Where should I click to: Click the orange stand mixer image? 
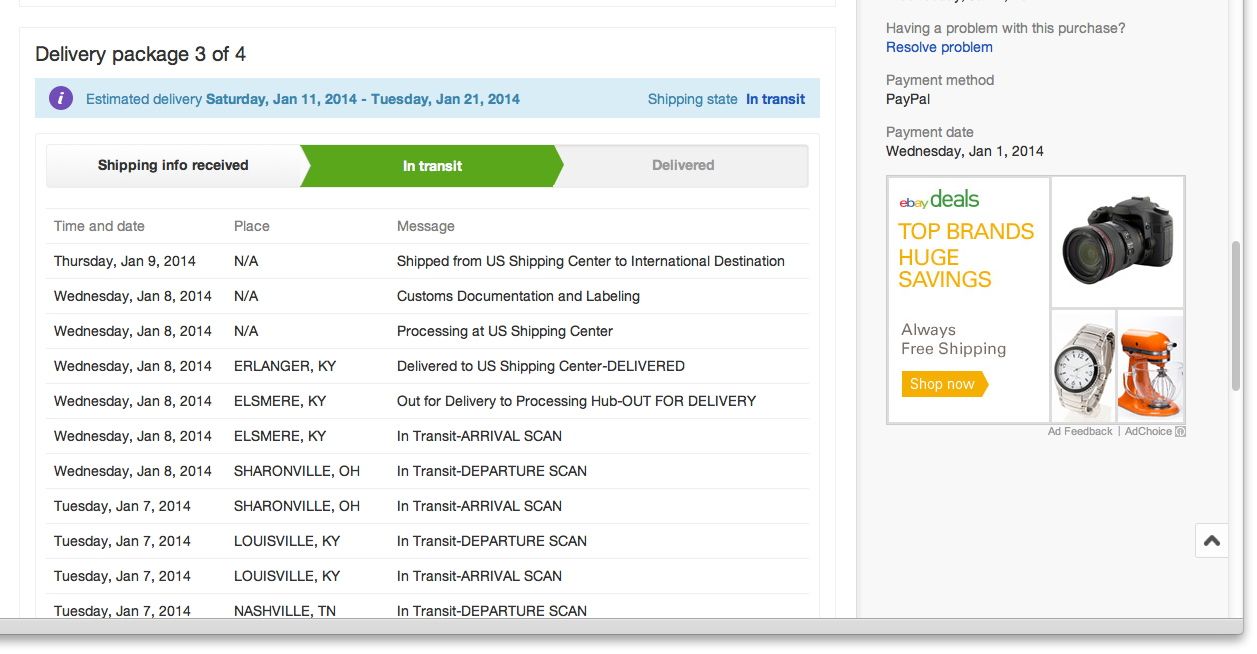[1150, 365]
